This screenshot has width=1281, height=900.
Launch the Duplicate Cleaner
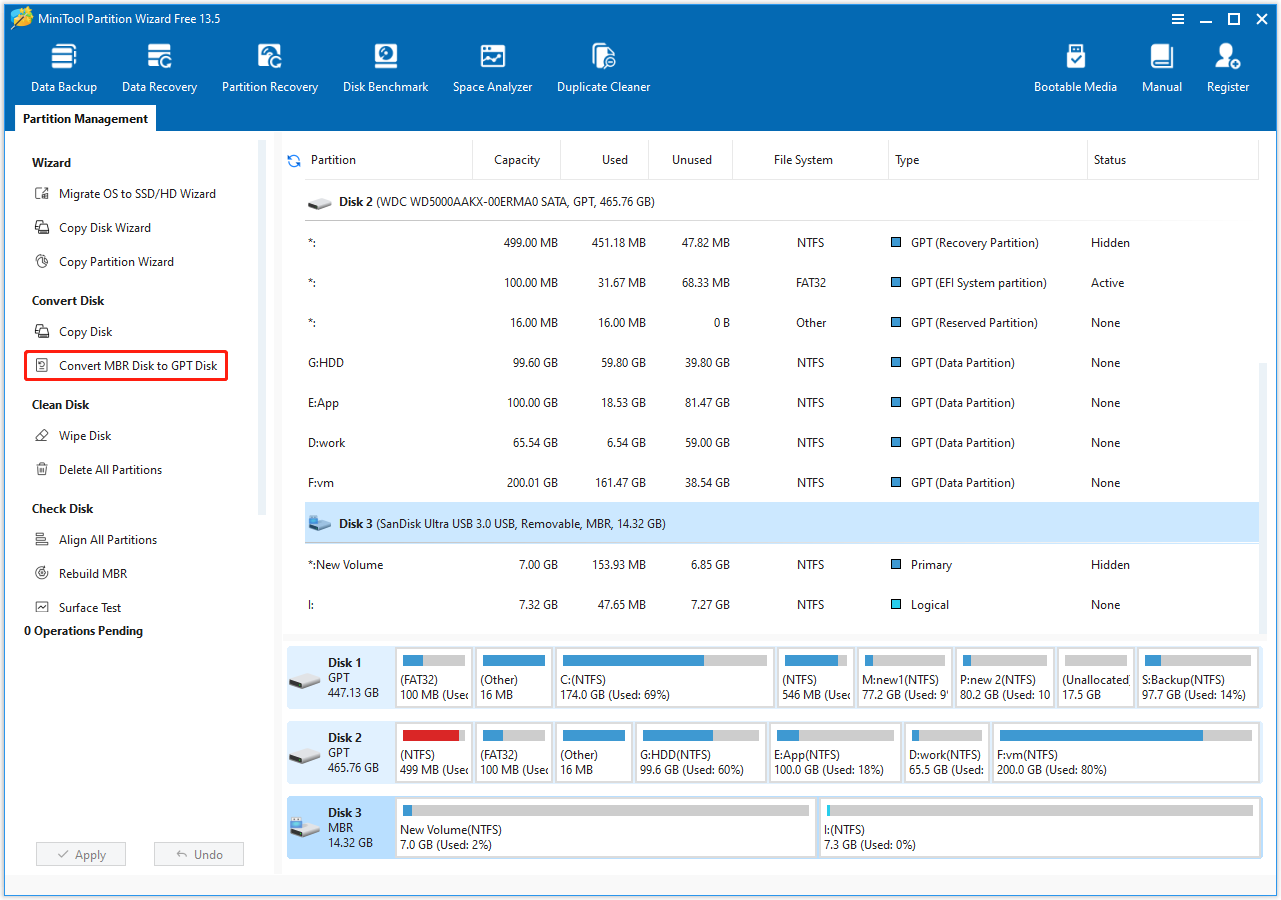click(603, 65)
